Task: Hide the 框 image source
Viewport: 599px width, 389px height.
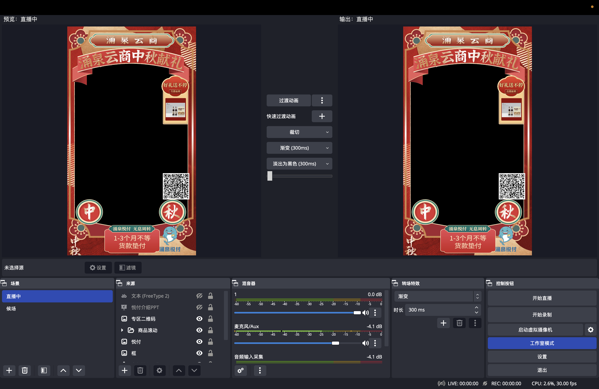Action: tap(199, 353)
